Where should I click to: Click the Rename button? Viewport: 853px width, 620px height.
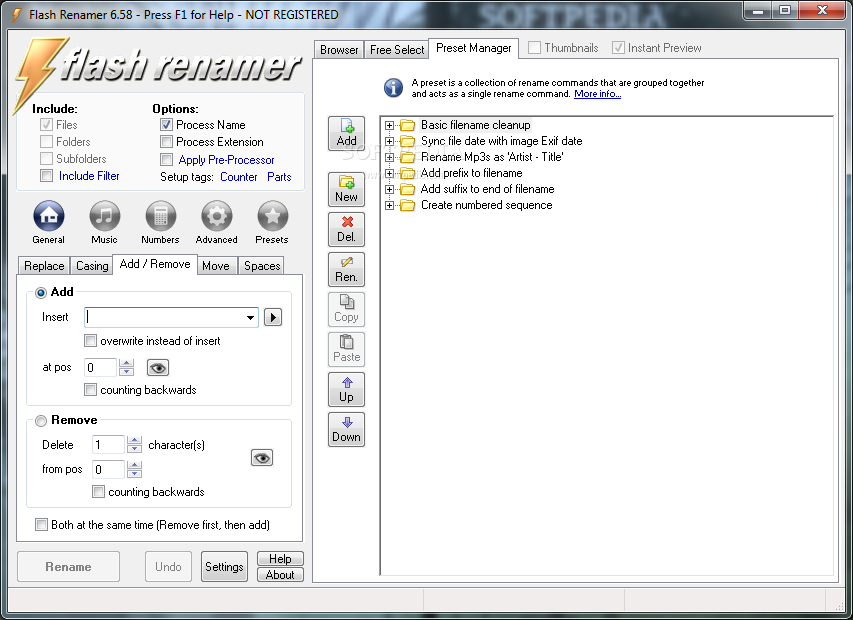pos(69,567)
